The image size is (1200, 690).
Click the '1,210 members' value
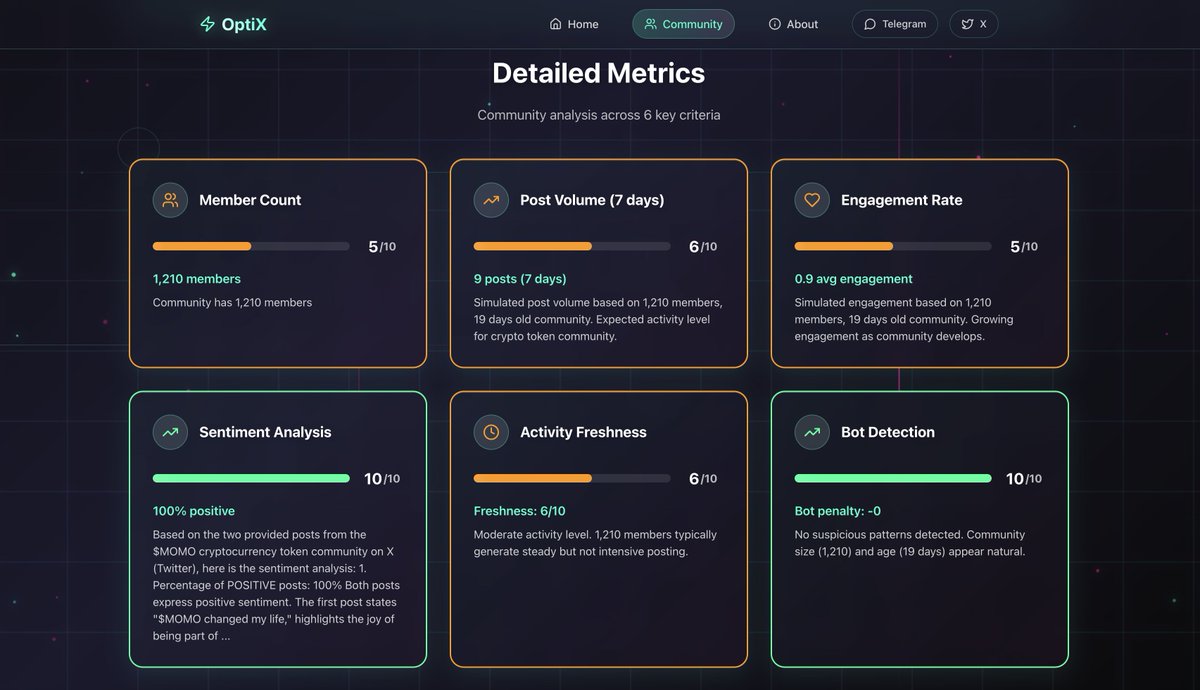197,279
